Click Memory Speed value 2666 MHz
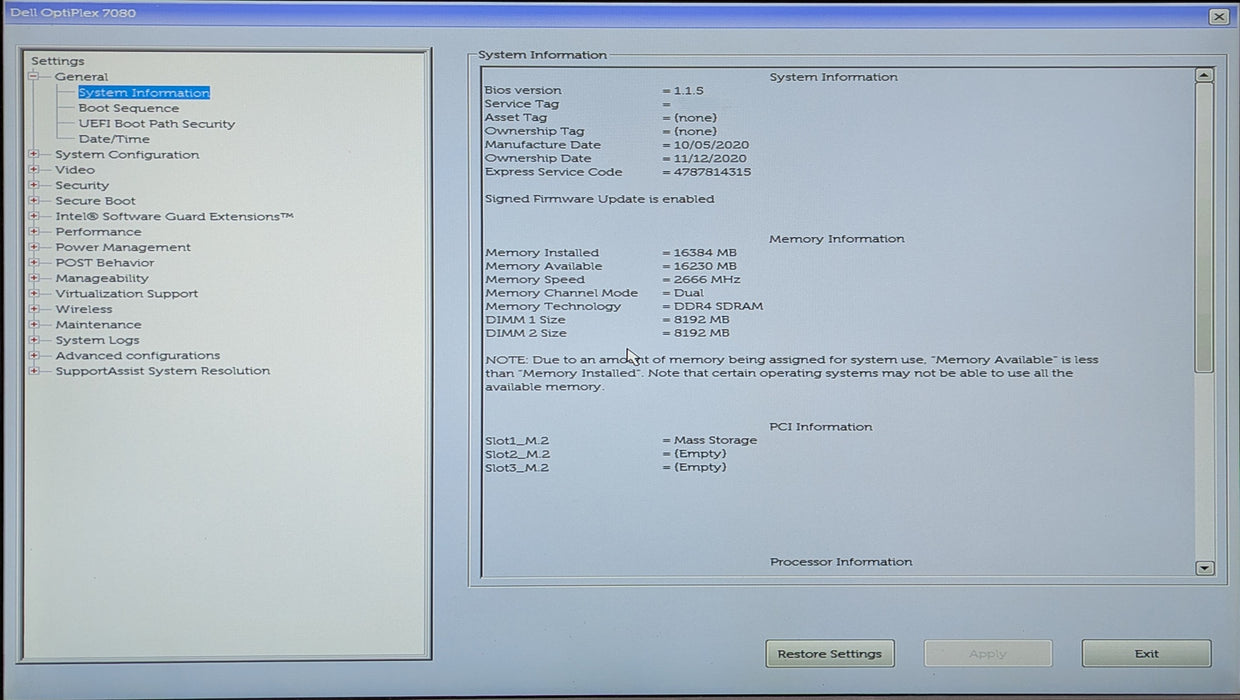The width and height of the screenshot is (1240, 700). 707,280
